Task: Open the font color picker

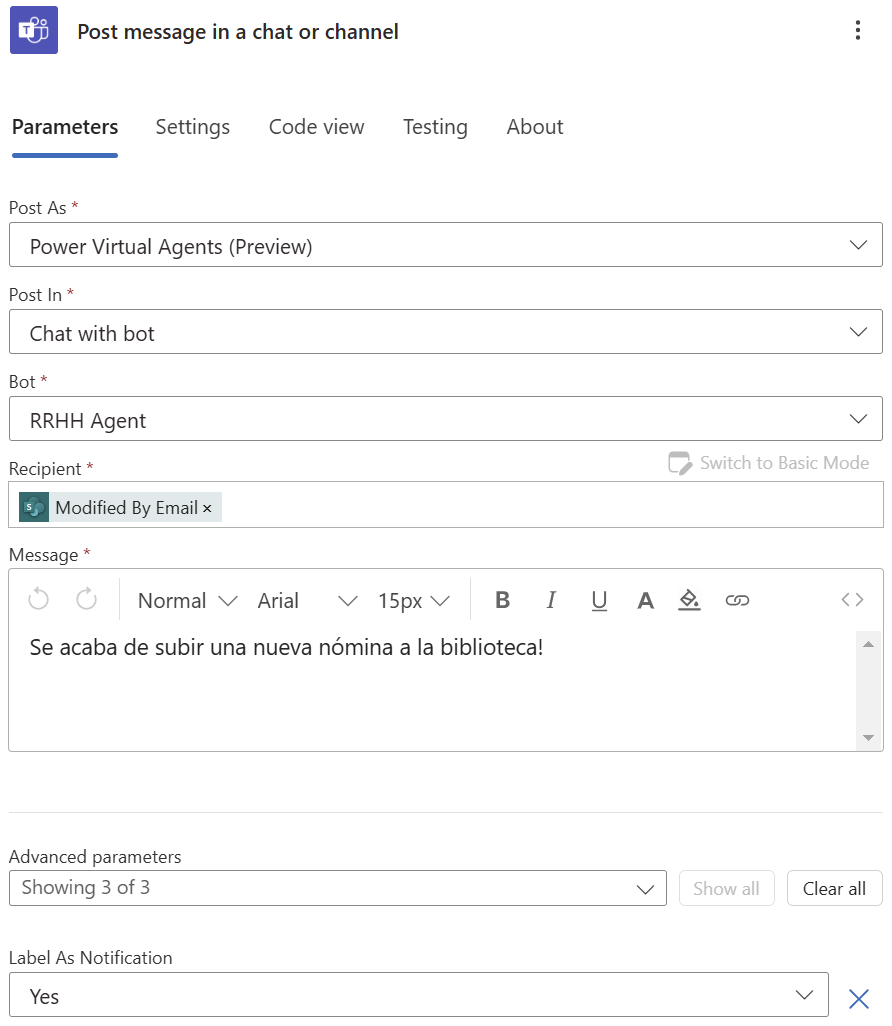Action: pyautogui.click(x=645, y=599)
